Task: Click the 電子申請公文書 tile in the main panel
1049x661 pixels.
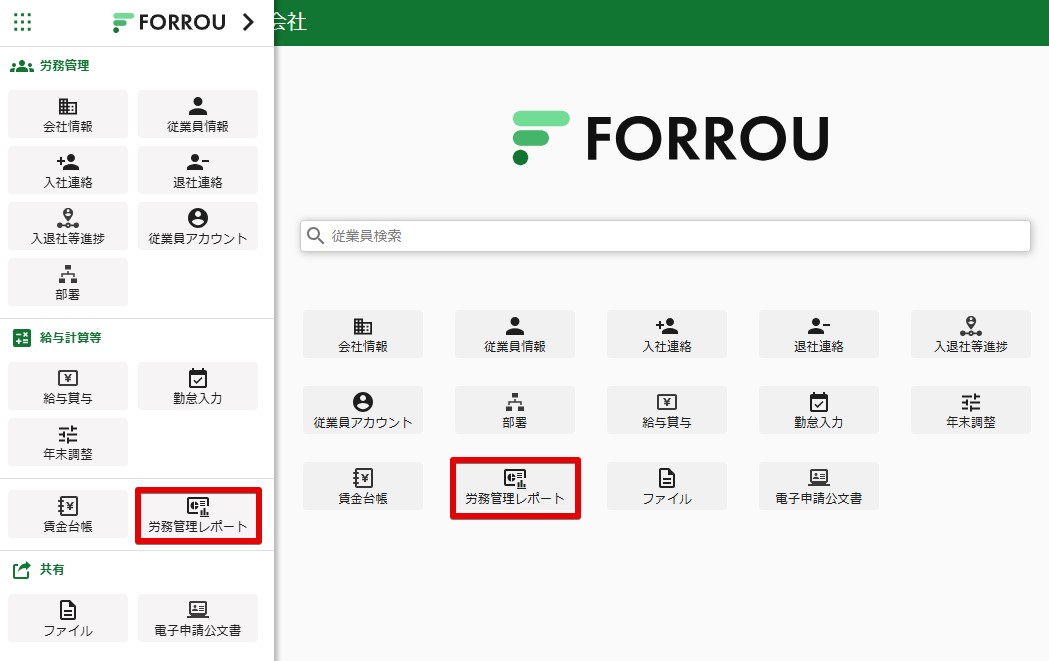Action: pos(818,486)
